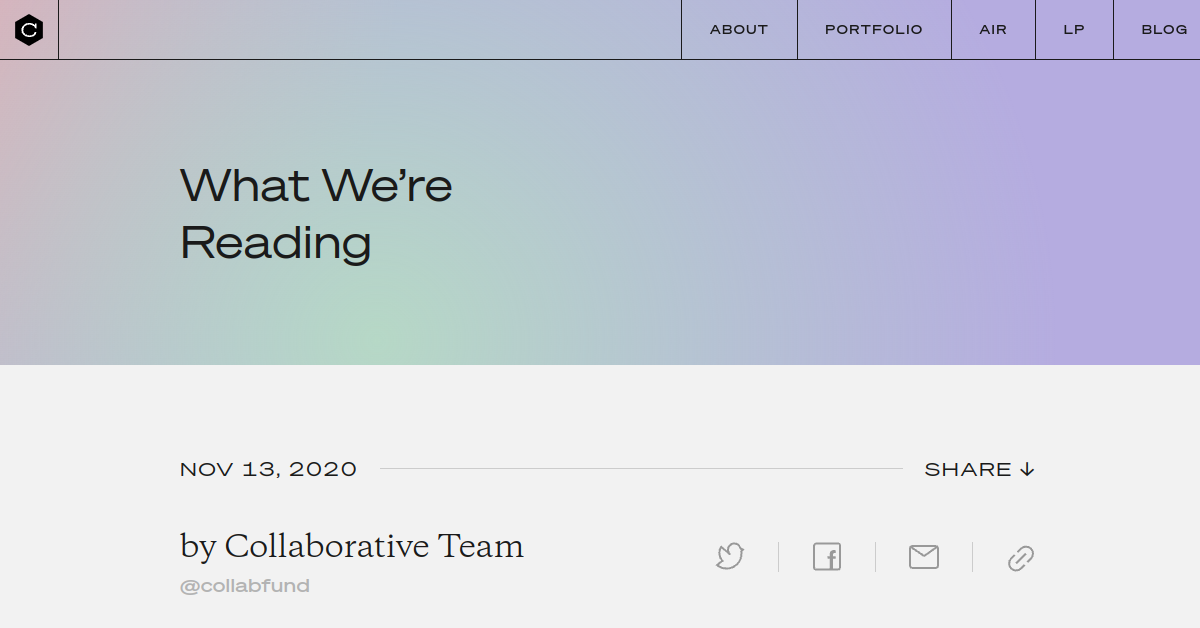Select the Facebook share square icon
The image size is (1200, 628).
click(826, 557)
